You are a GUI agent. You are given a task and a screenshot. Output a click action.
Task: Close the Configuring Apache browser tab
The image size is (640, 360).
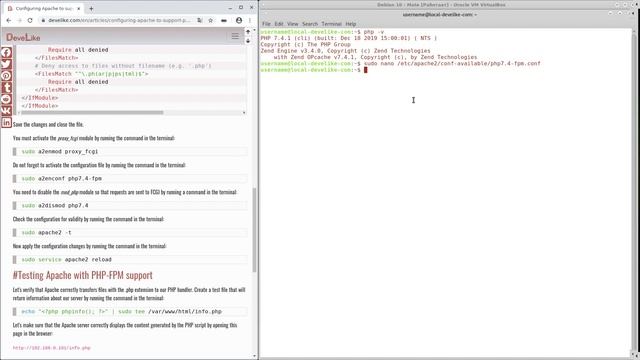[x=79, y=8]
